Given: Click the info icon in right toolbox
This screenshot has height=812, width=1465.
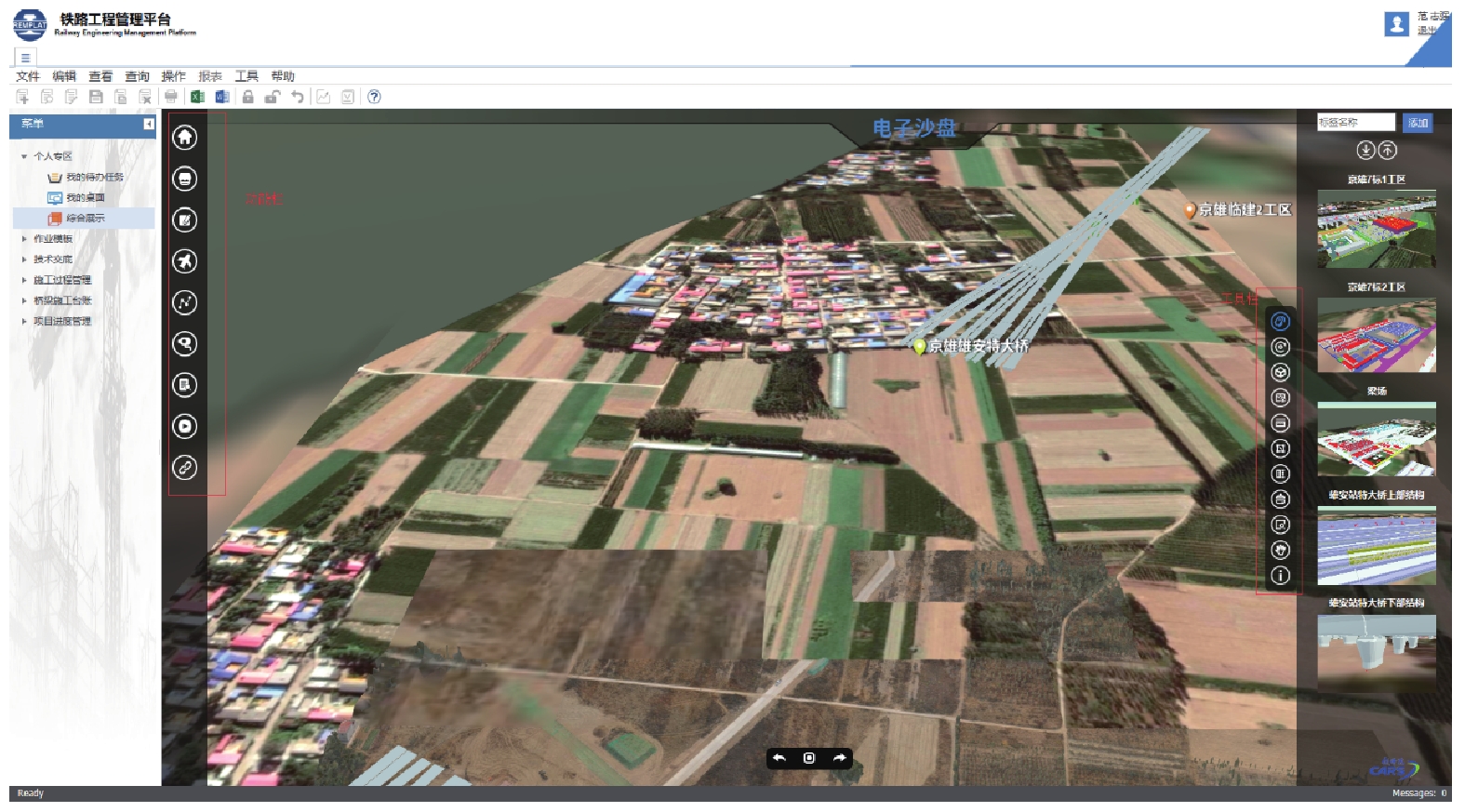Looking at the screenshot, I should [x=1281, y=576].
